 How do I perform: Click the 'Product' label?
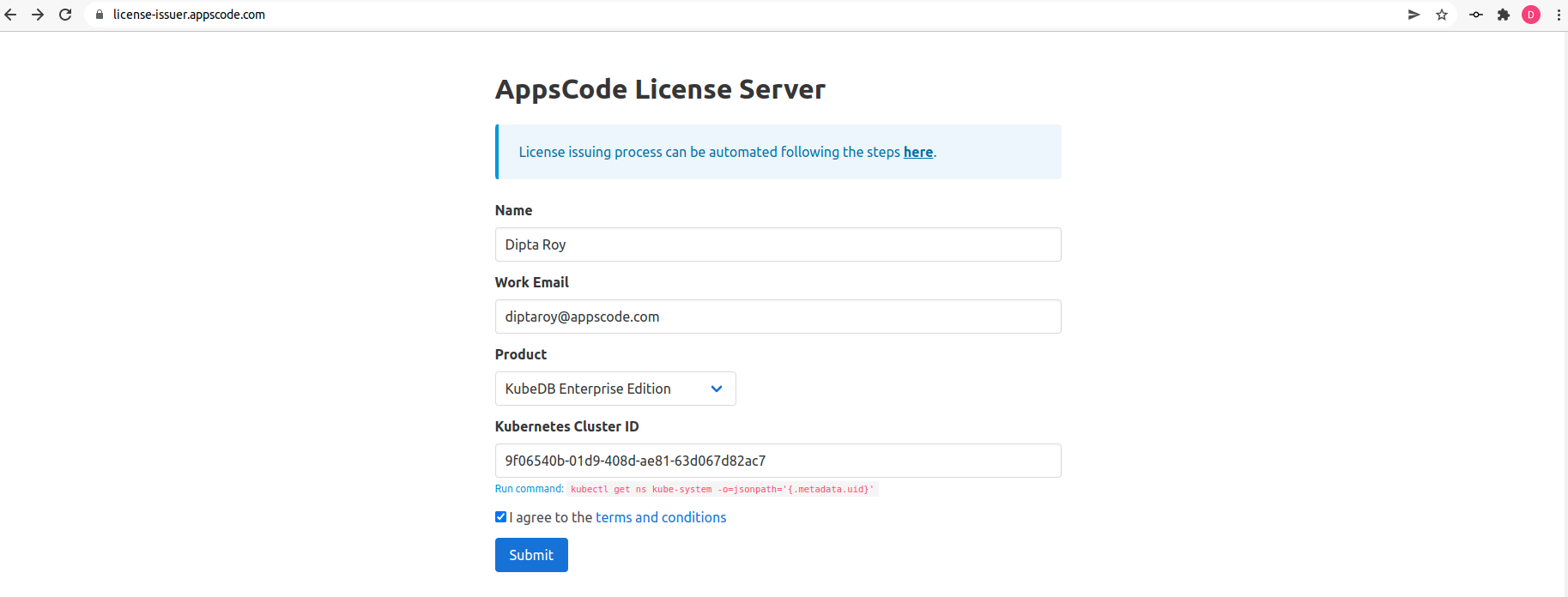tap(520, 354)
